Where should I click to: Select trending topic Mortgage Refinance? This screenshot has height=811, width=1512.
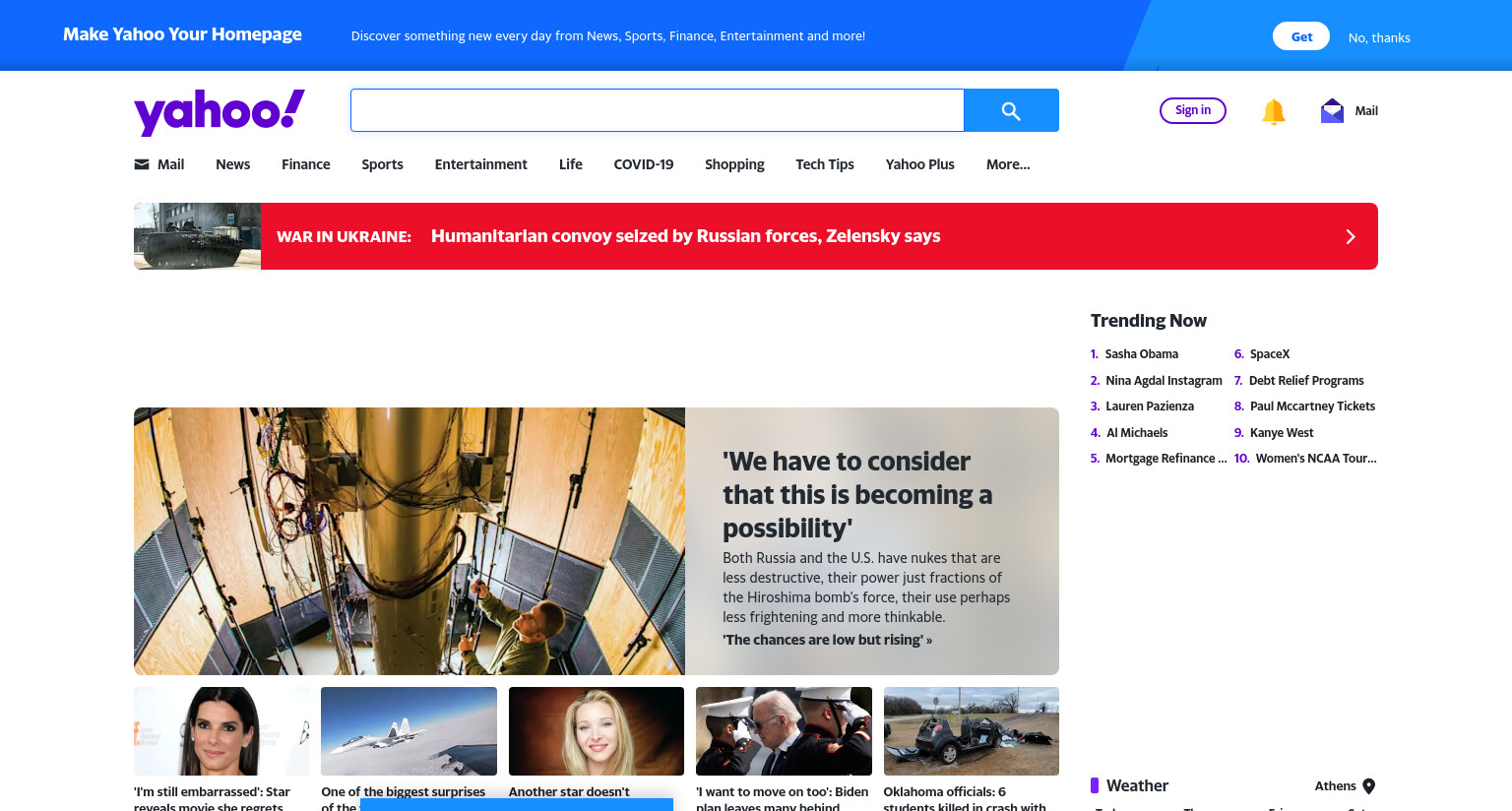(1166, 459)
